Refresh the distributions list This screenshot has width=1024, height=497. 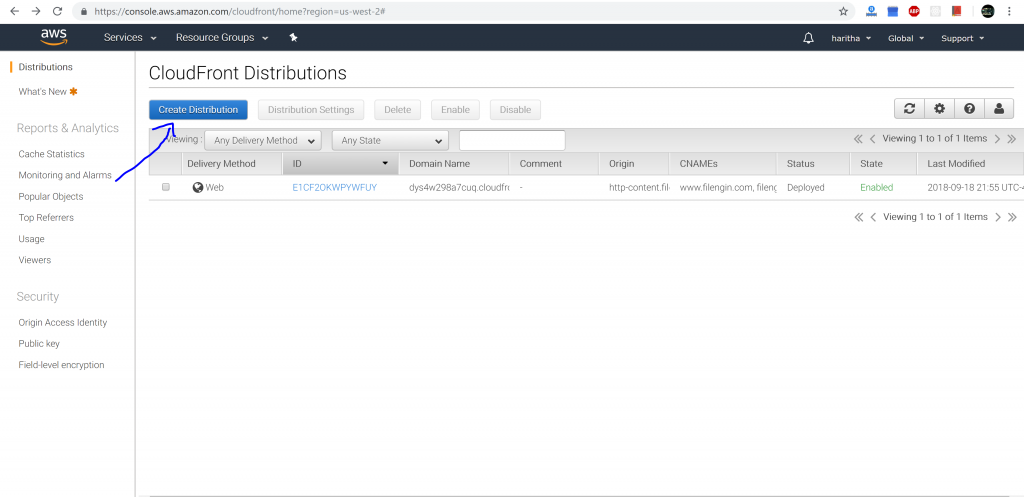coord(909,109)
